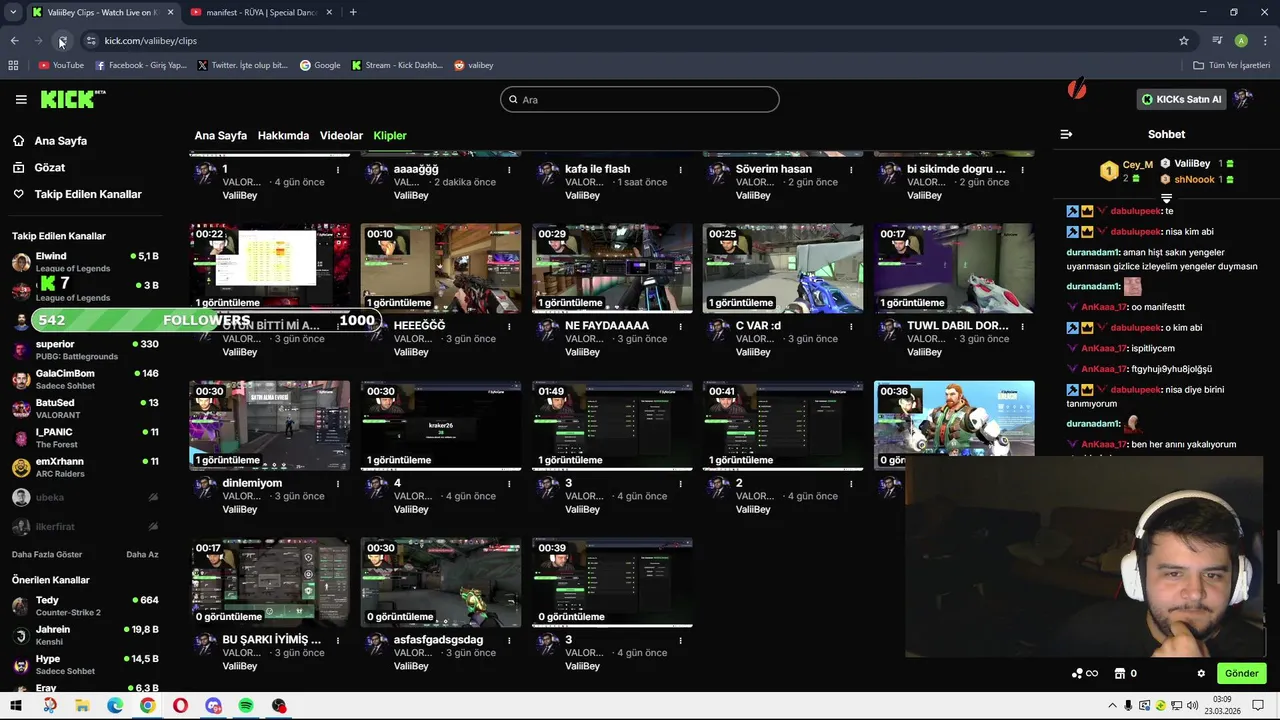Play the 'TUWL DABIL DOR...' clip thumbnail
The width and height of the screenshot is (1280, 720).
click(954, 268)
